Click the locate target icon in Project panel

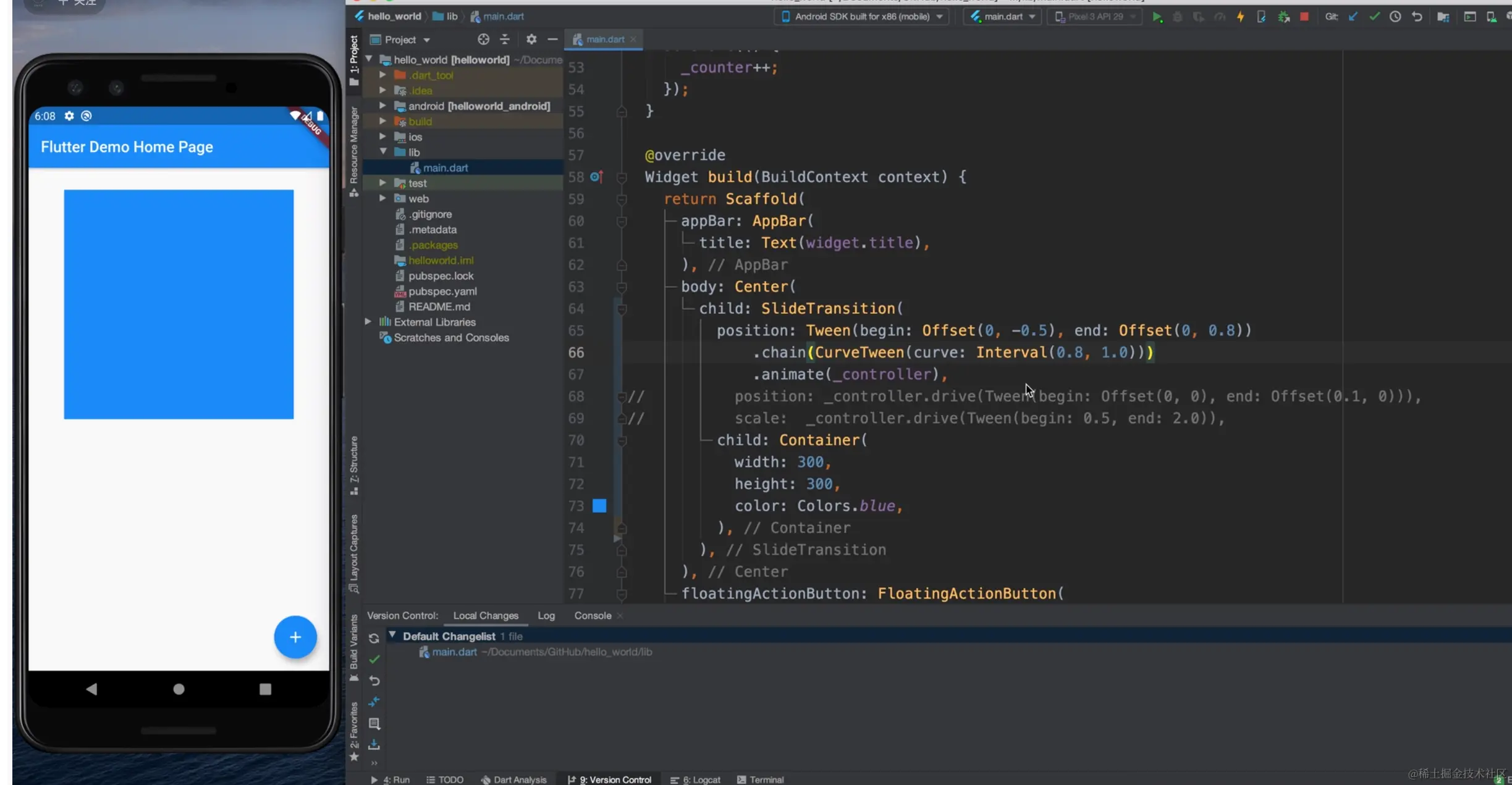[x=483, y=40]
